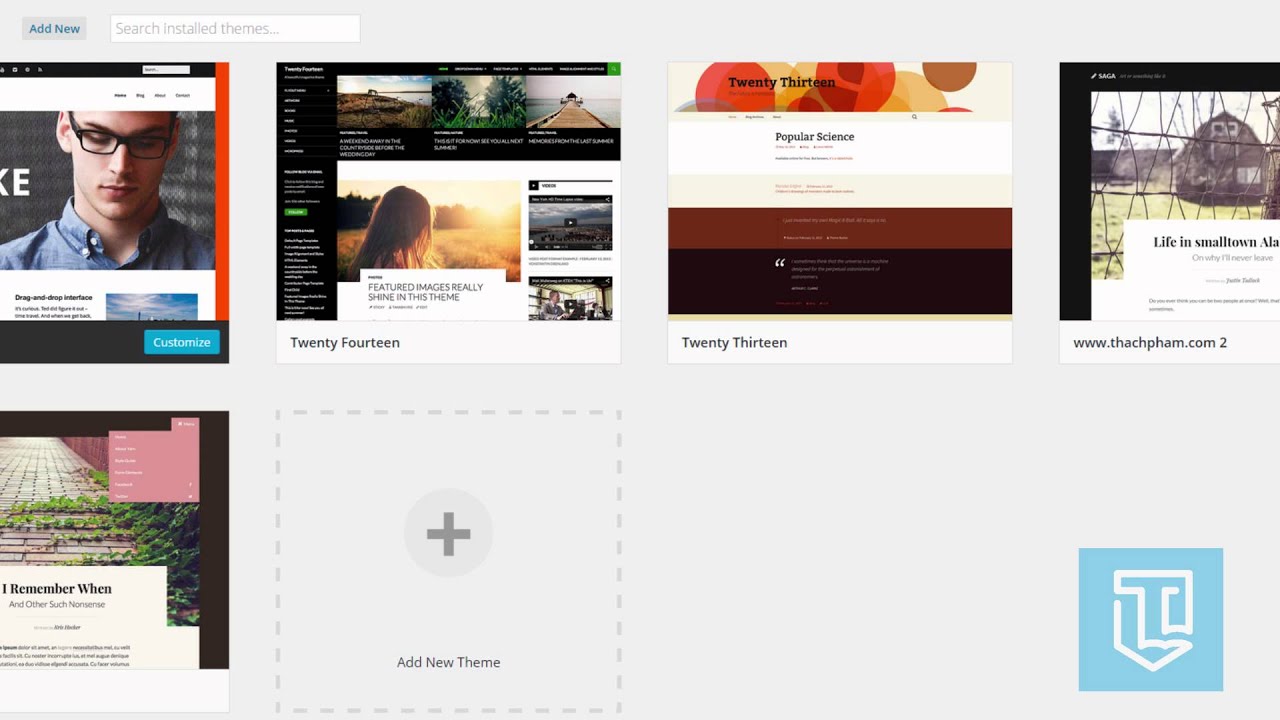
Task: Customize the active theme
Action: coord(182,342)
